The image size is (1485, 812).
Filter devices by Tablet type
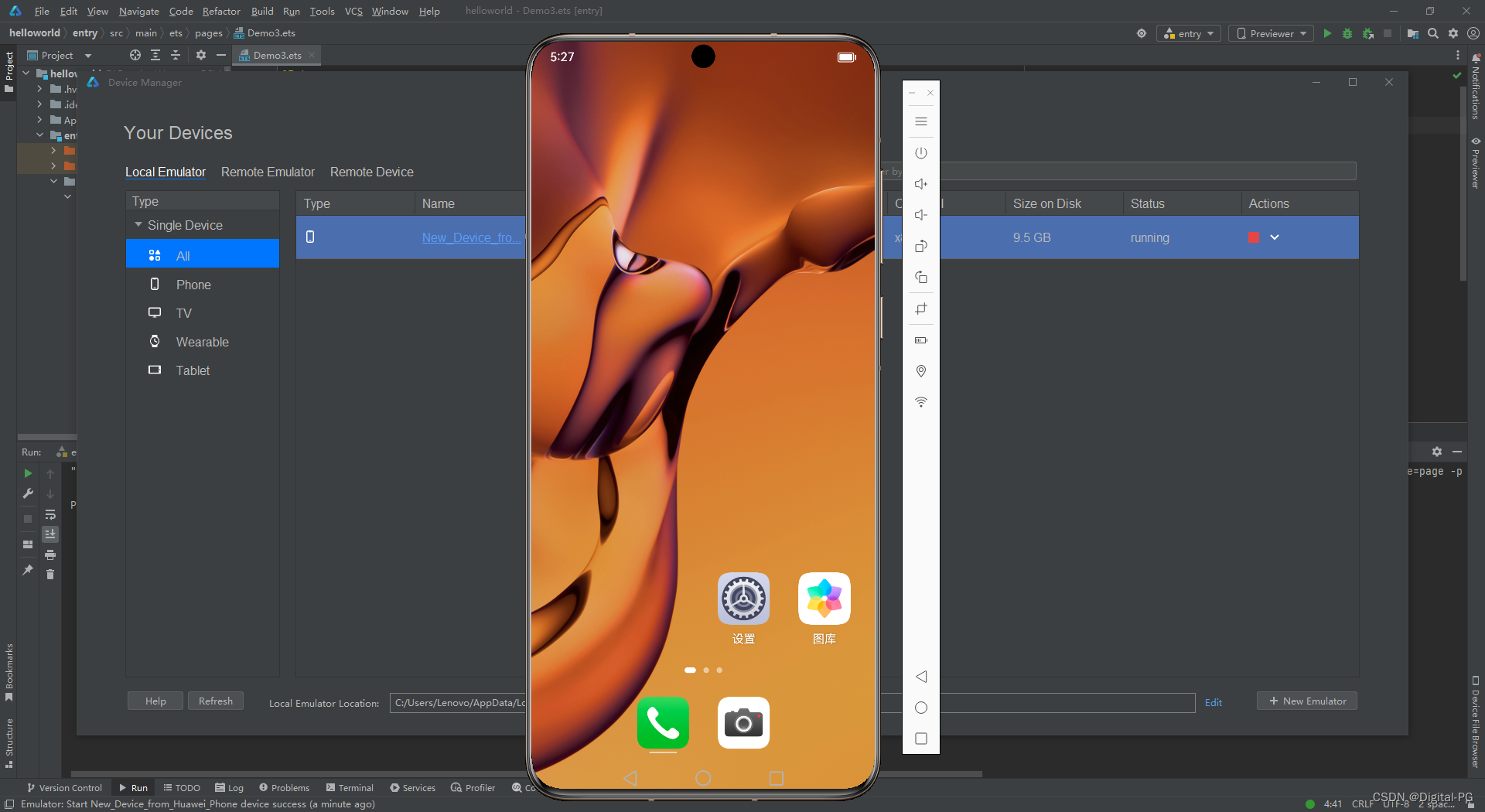(203, 370)
